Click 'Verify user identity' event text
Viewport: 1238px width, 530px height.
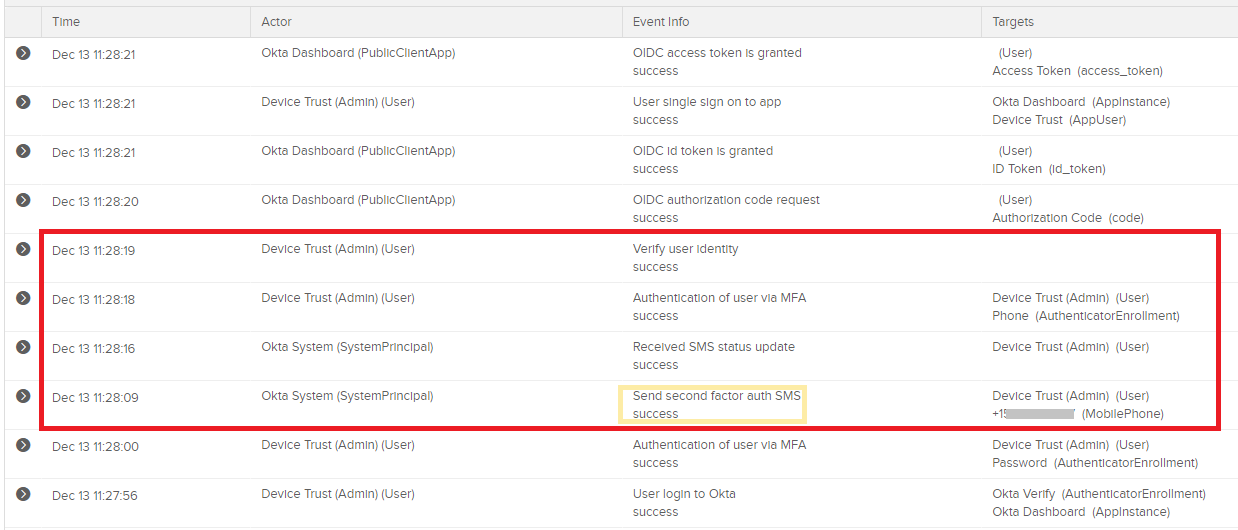pos(686,249)
